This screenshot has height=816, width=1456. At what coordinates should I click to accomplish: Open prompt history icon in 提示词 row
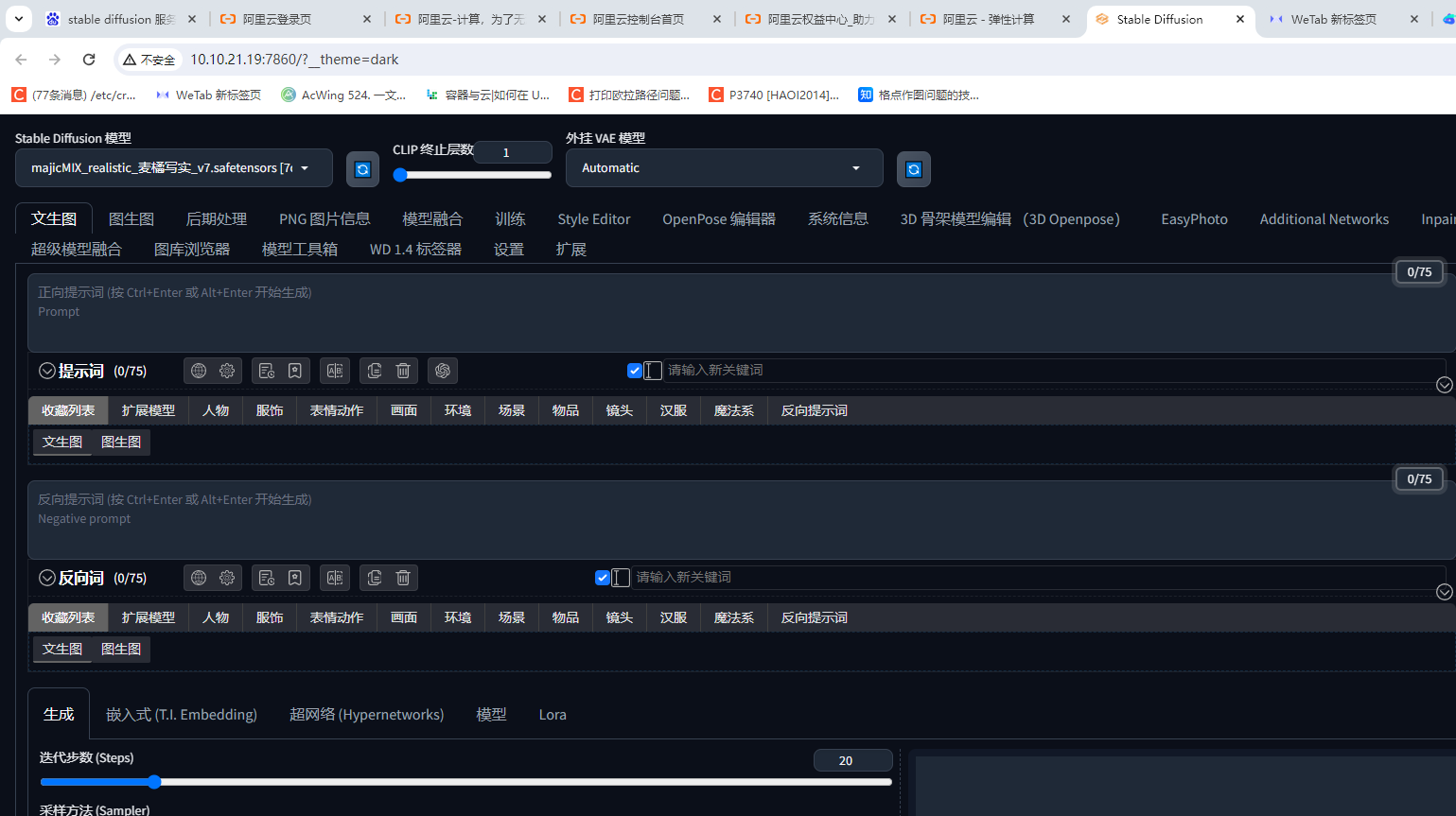(x=267, y=371)
